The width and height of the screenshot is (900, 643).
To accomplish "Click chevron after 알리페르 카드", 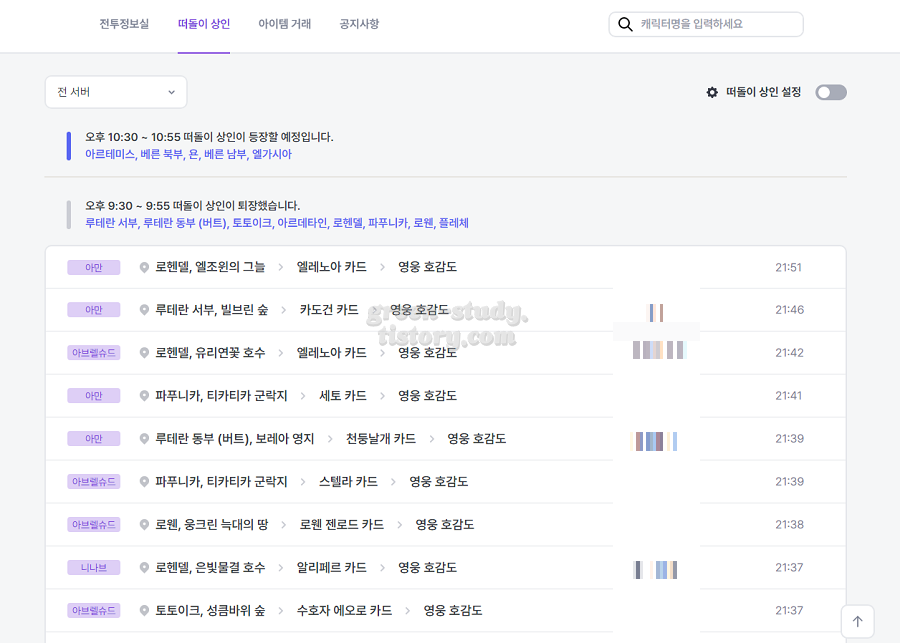I will 382,568.
